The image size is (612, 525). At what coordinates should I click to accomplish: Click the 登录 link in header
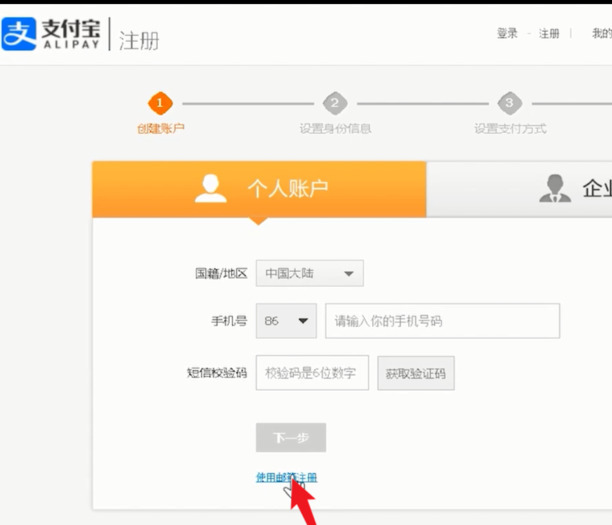coord(507,34)
